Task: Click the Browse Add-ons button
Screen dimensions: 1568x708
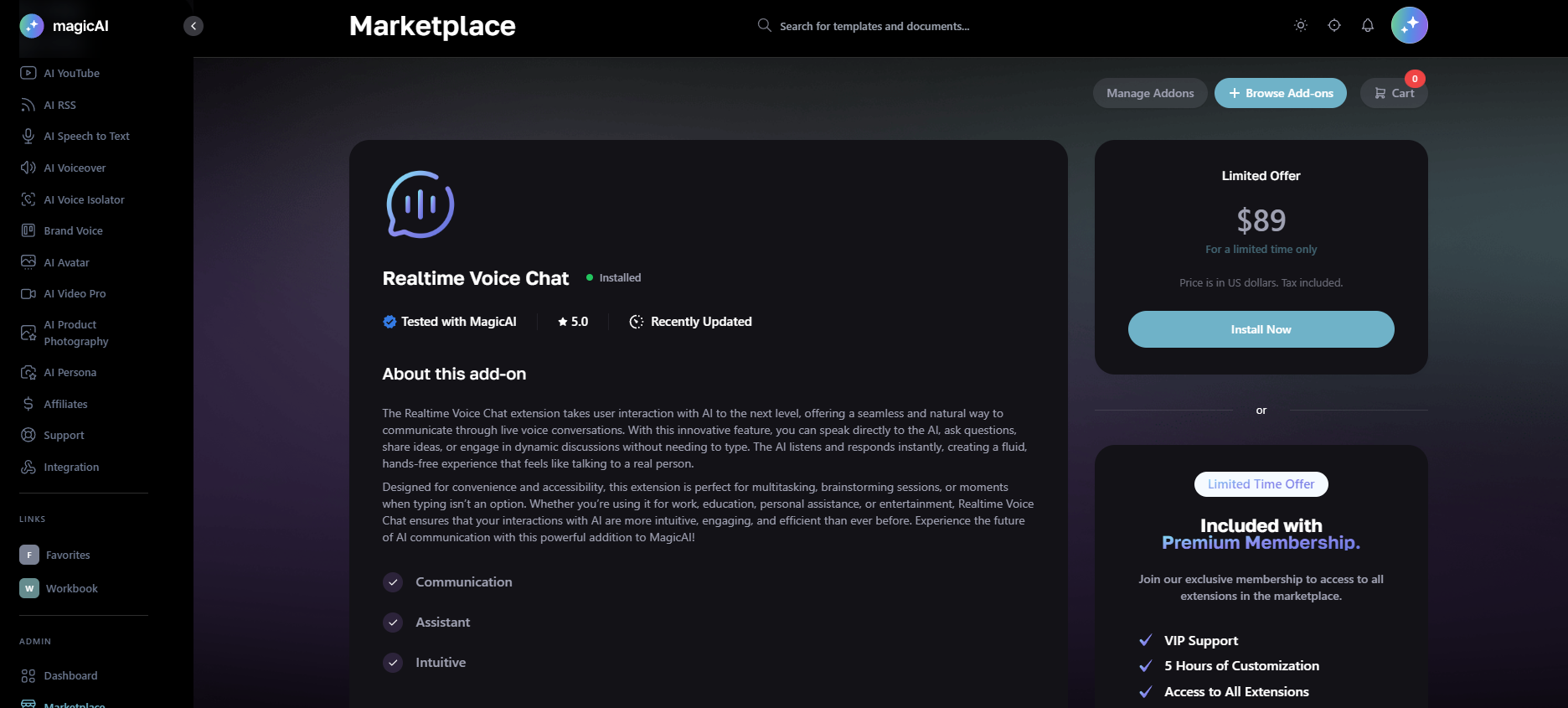Action: (x=1280, y=93)
